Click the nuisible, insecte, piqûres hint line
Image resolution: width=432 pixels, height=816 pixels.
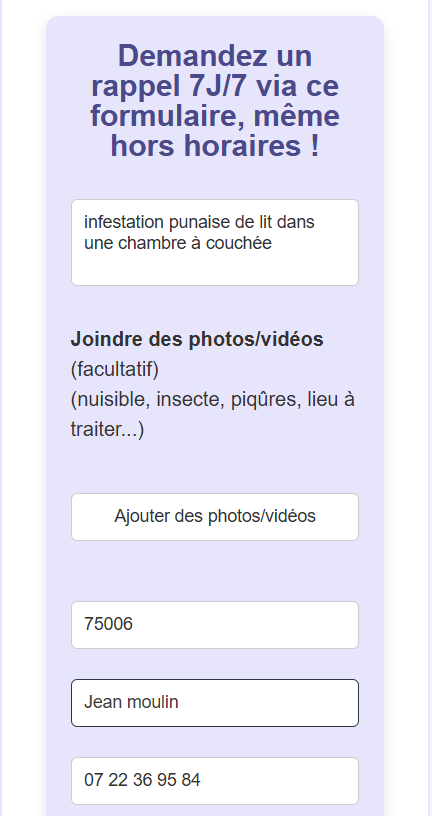[x=212, y=400]
